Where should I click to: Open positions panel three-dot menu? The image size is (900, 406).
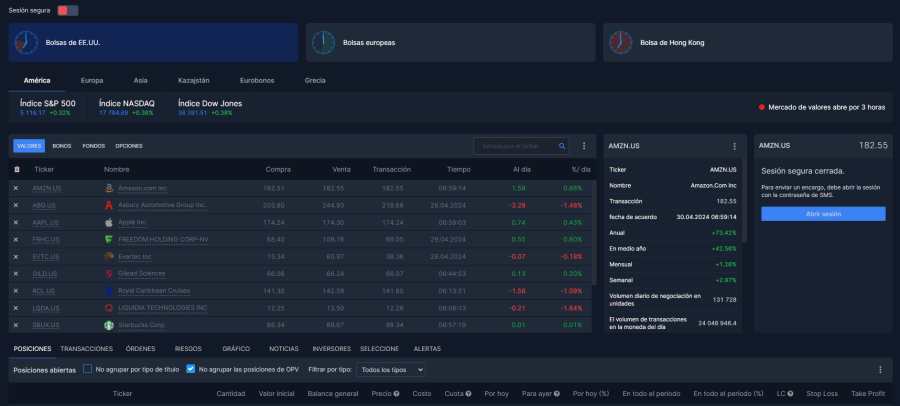[x=880, y=370]
